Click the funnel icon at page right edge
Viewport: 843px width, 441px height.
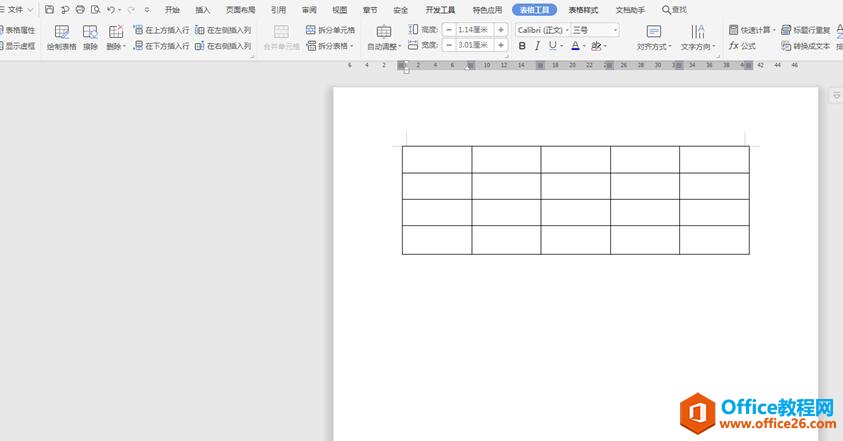point(837,96)
